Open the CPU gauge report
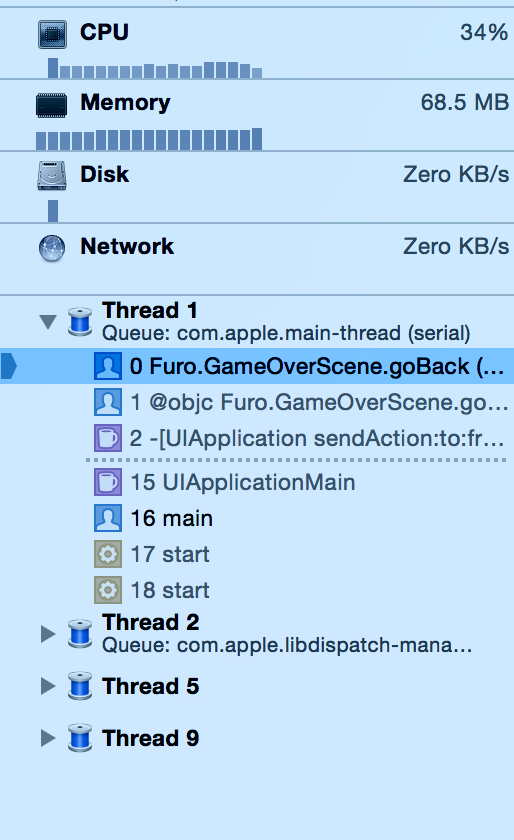 tap(257, 43)
